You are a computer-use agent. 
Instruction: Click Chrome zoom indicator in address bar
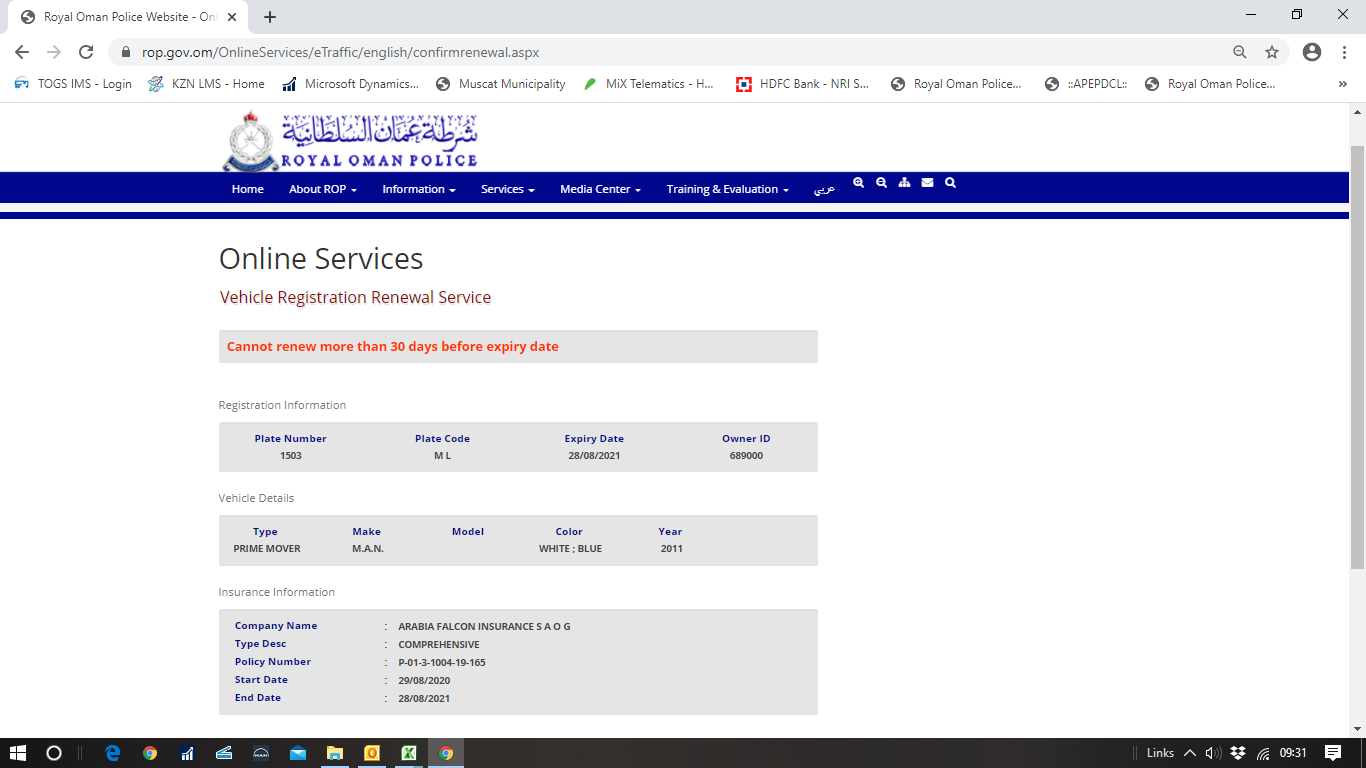pyautogui.click(x=1240, y=52)
